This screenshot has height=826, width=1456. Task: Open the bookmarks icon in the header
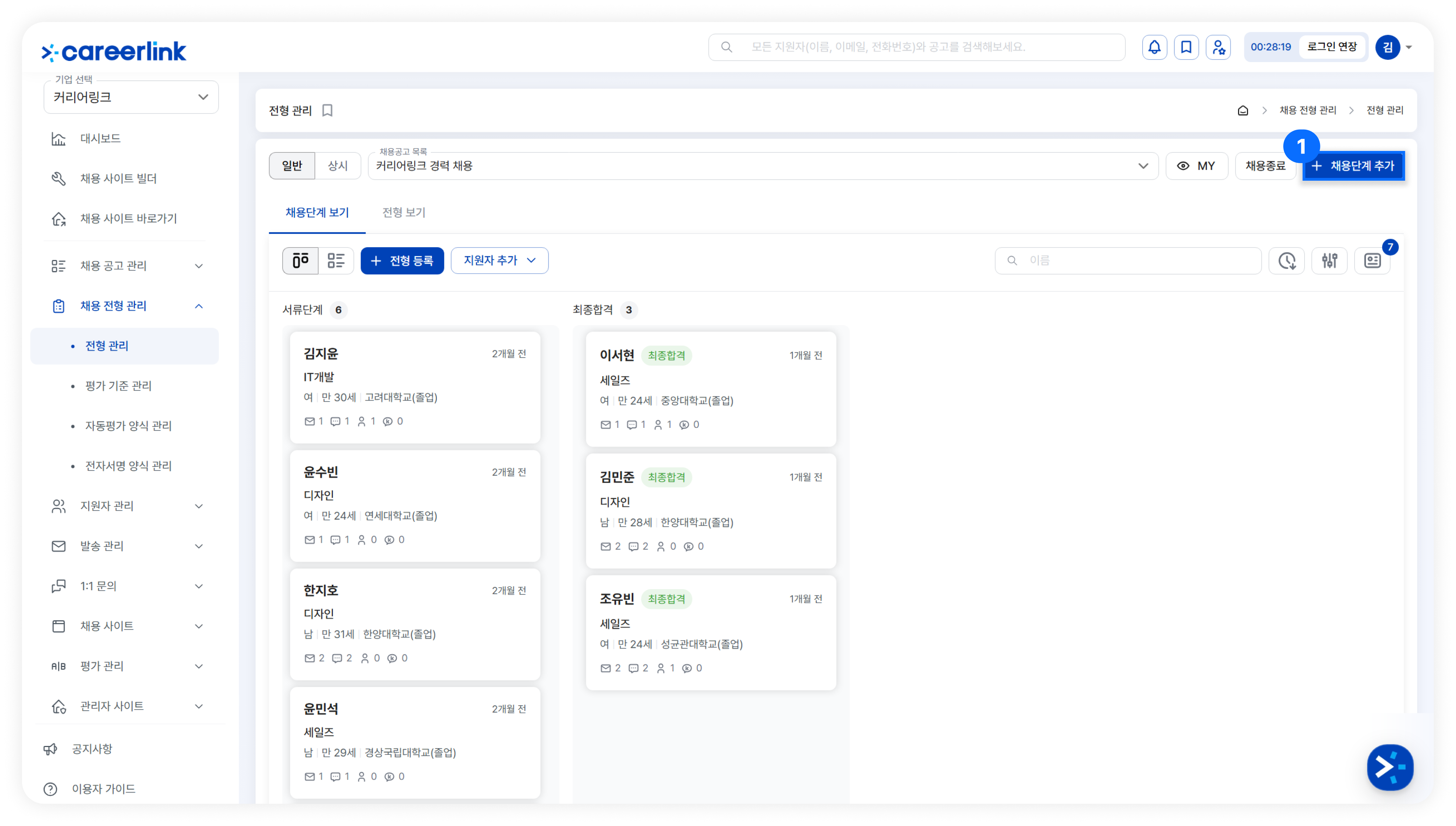click(x=1186, y=47)
